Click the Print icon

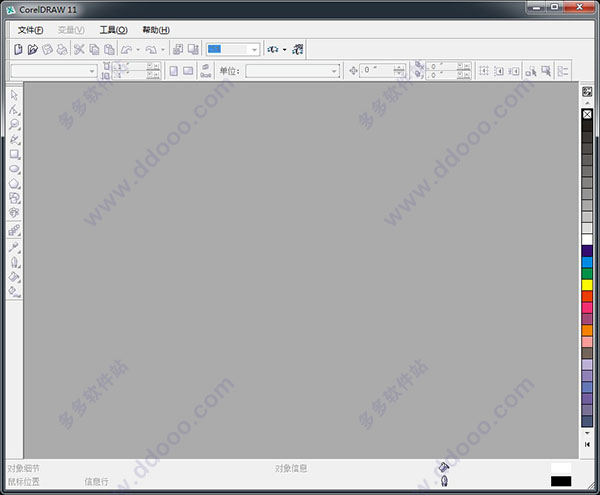click(62, 49)
